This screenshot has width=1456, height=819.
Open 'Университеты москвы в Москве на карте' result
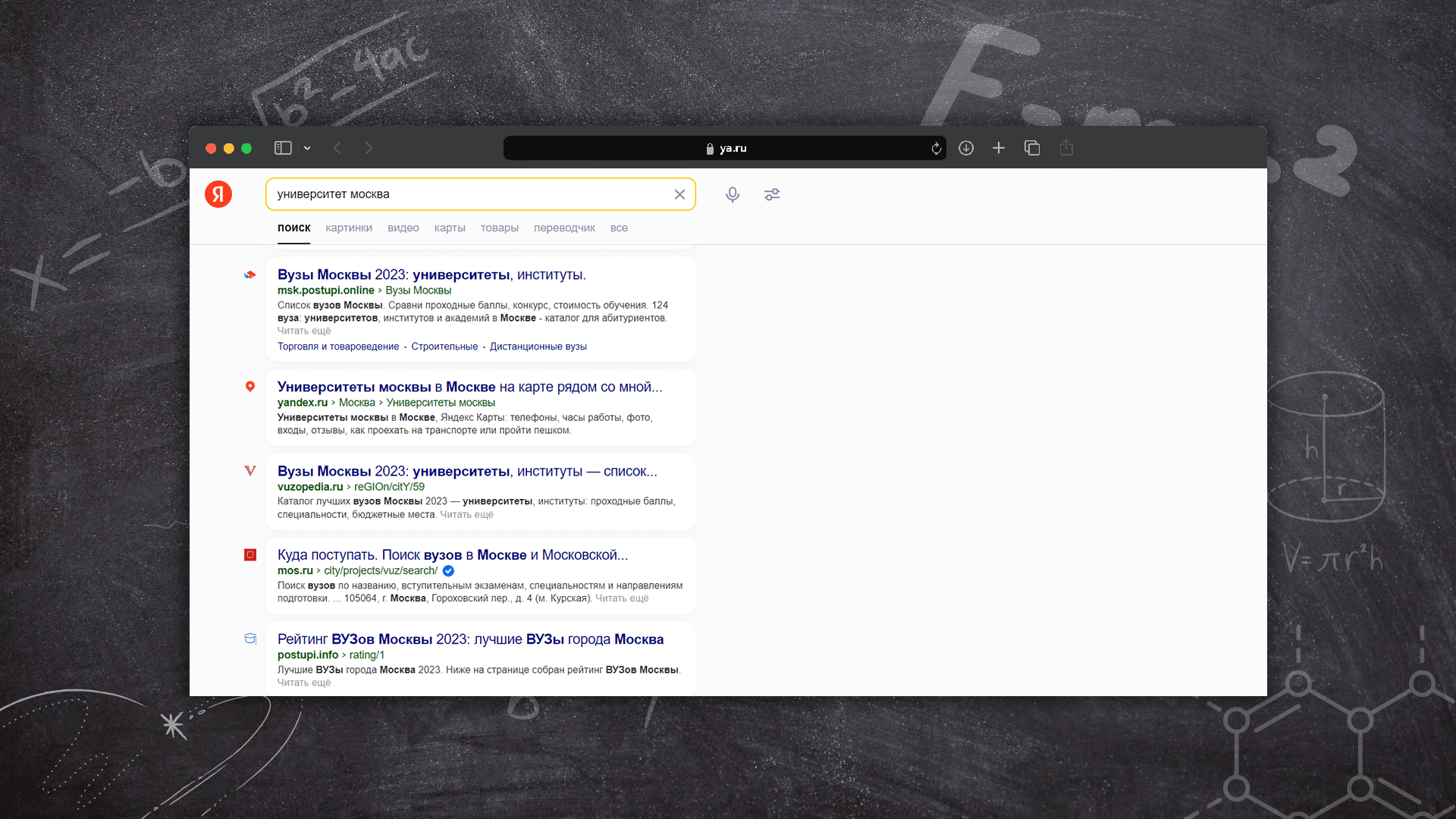470,387
